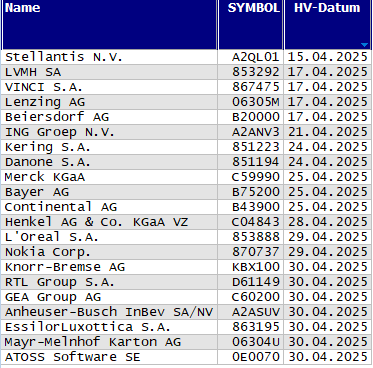Select Beiersdorf AG name cell

[110, 117]
